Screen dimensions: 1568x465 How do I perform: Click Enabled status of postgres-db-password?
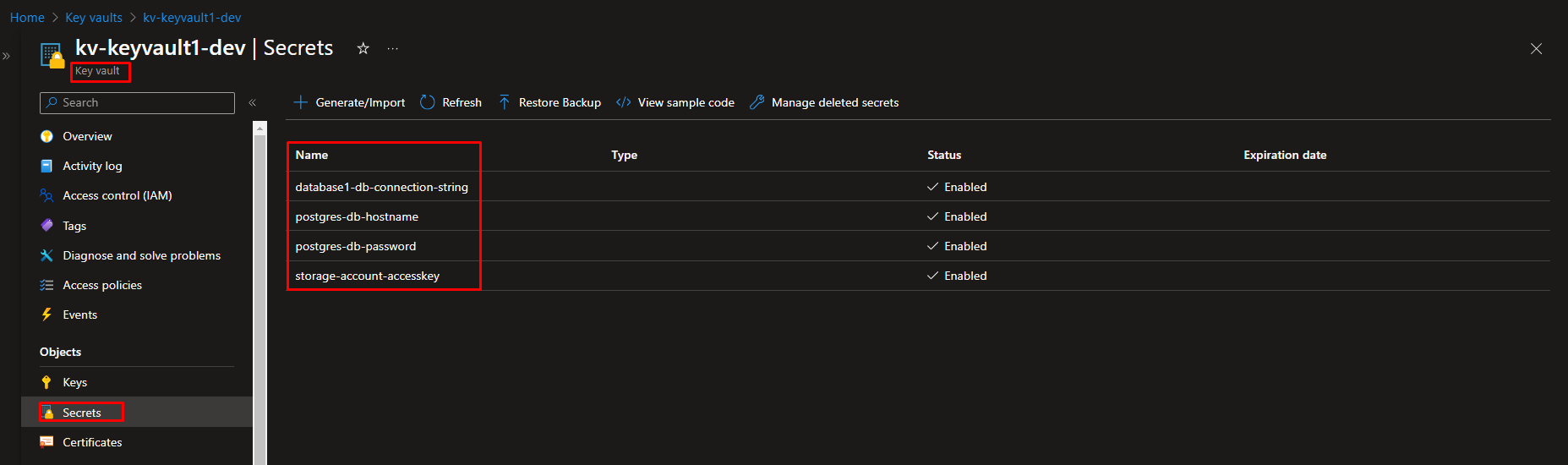pyautogui.click(x=957, y=246)
